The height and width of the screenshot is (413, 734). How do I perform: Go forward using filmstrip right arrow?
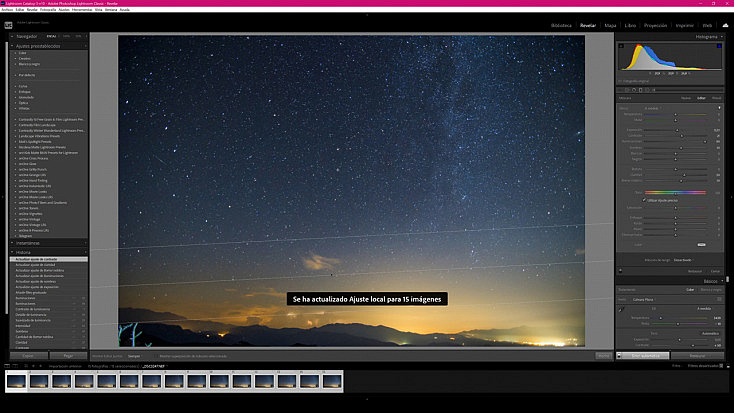point(41,366)
